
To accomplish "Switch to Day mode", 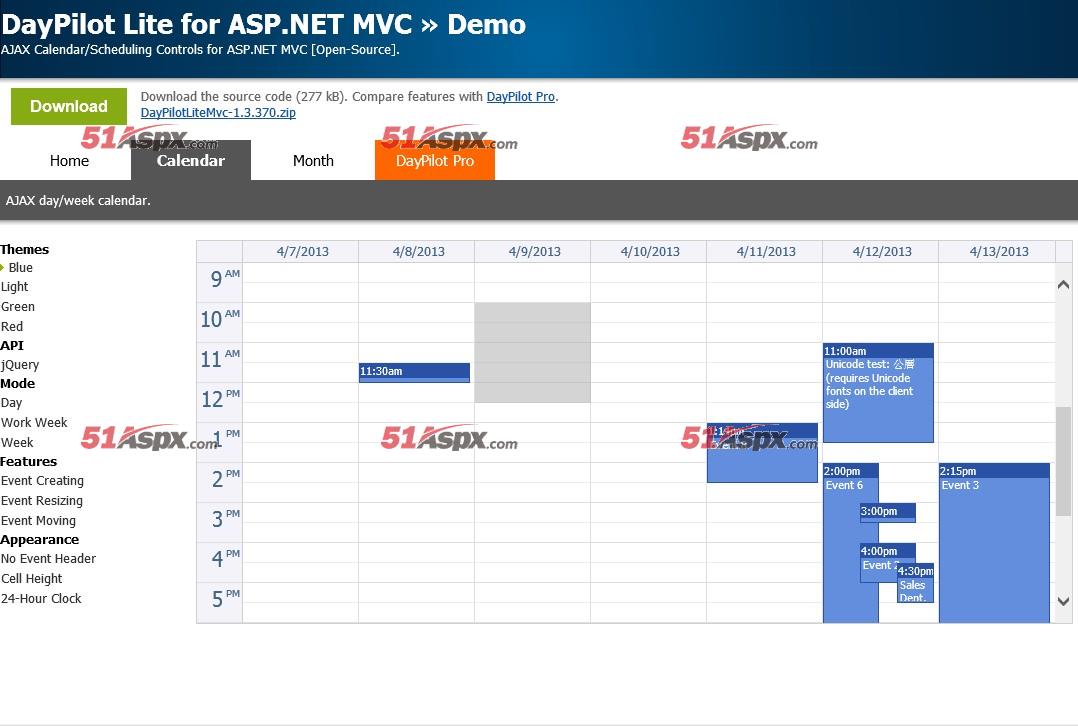I will (x=11, y=403).
